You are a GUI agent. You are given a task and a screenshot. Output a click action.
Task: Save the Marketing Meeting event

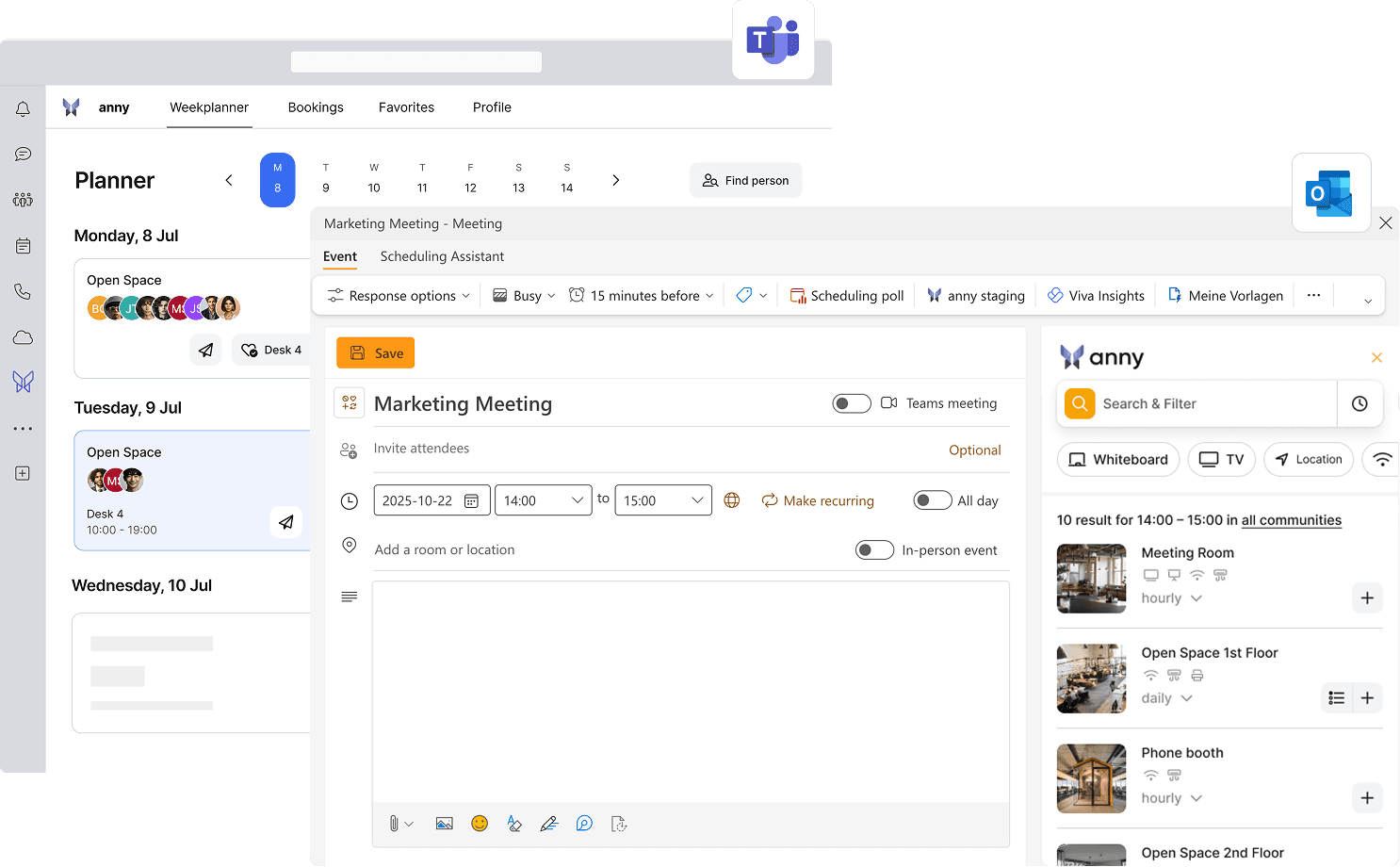(x=375, y=352)
